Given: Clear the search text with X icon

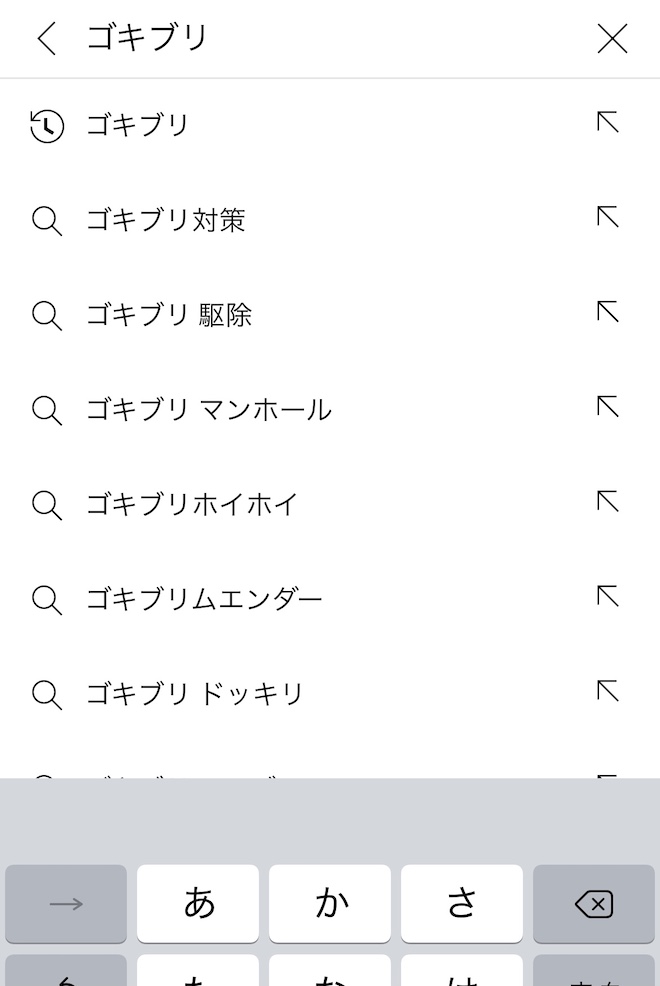Looking at the screenshot, I should [x=612, y=38].
